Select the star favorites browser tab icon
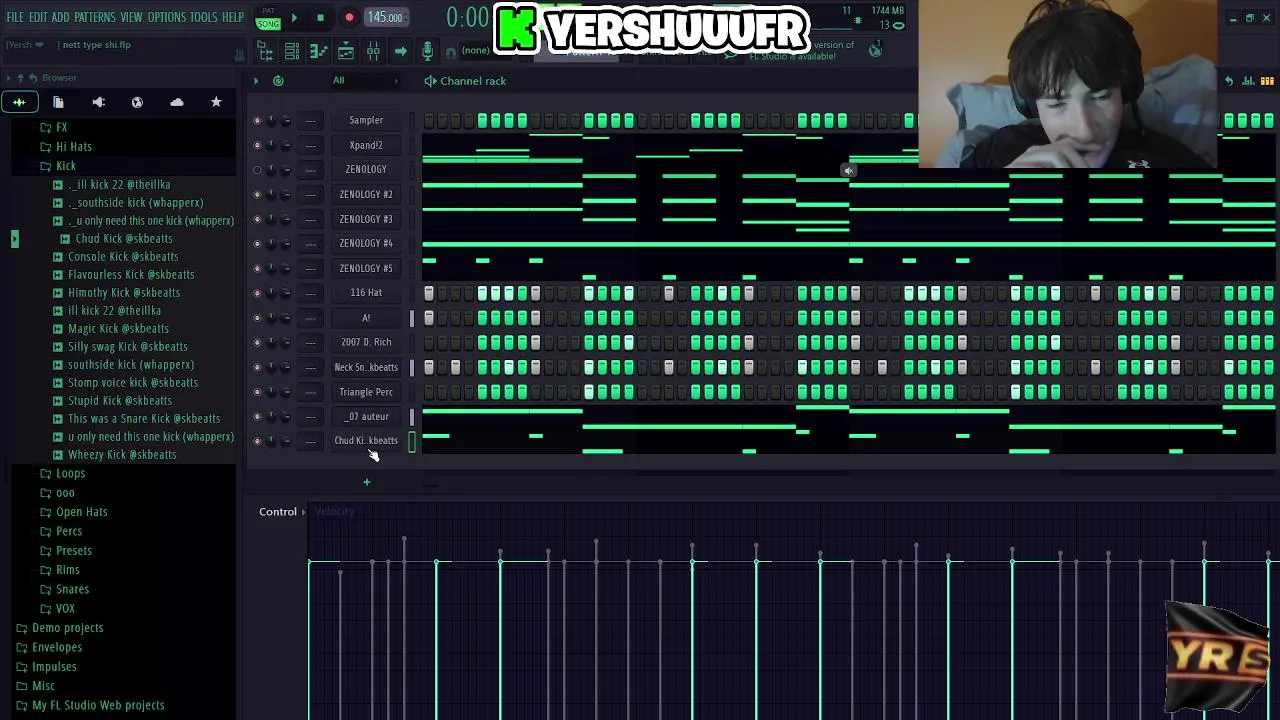 tap(216, 102)
